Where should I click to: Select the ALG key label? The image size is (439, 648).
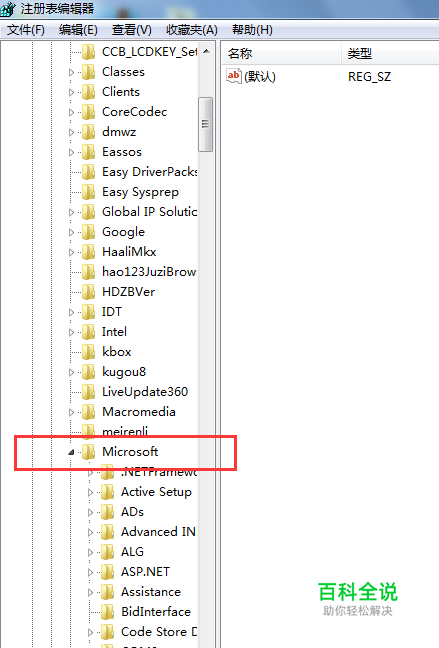(132, 552)
